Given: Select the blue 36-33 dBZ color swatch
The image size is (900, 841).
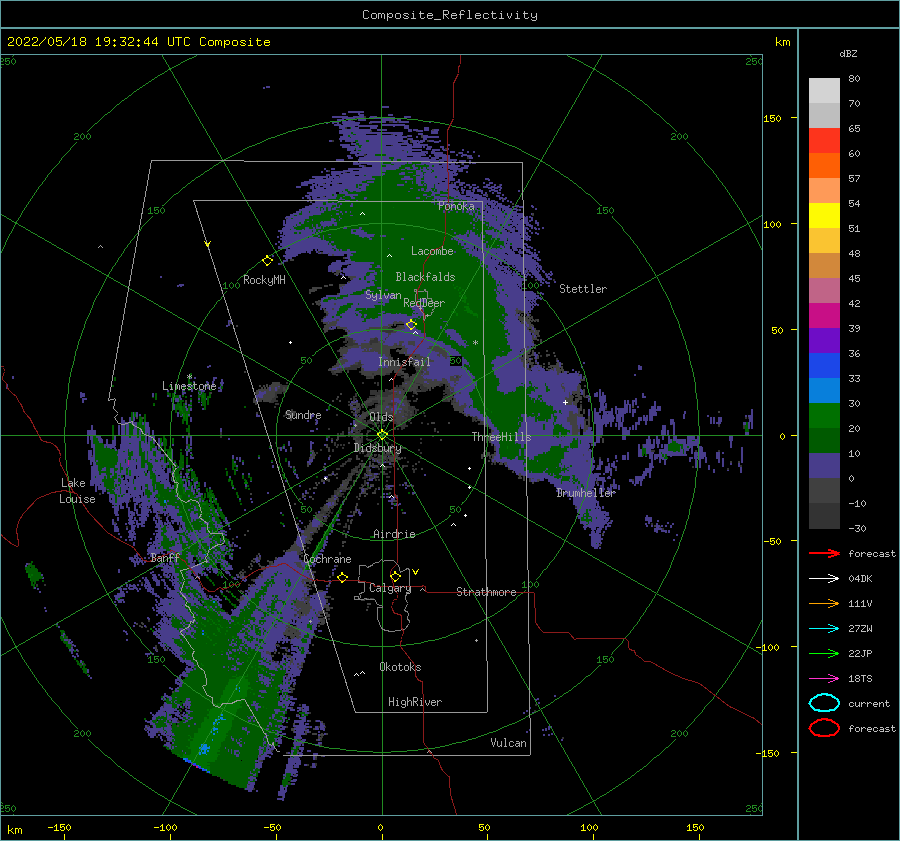Looking at the screenshot, I should tap(824, 366).
